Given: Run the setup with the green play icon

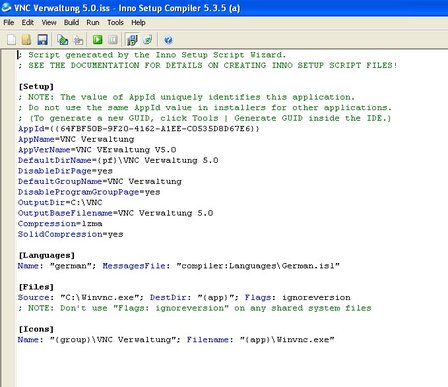Looking at the screenshot, I should coord(98,40).
